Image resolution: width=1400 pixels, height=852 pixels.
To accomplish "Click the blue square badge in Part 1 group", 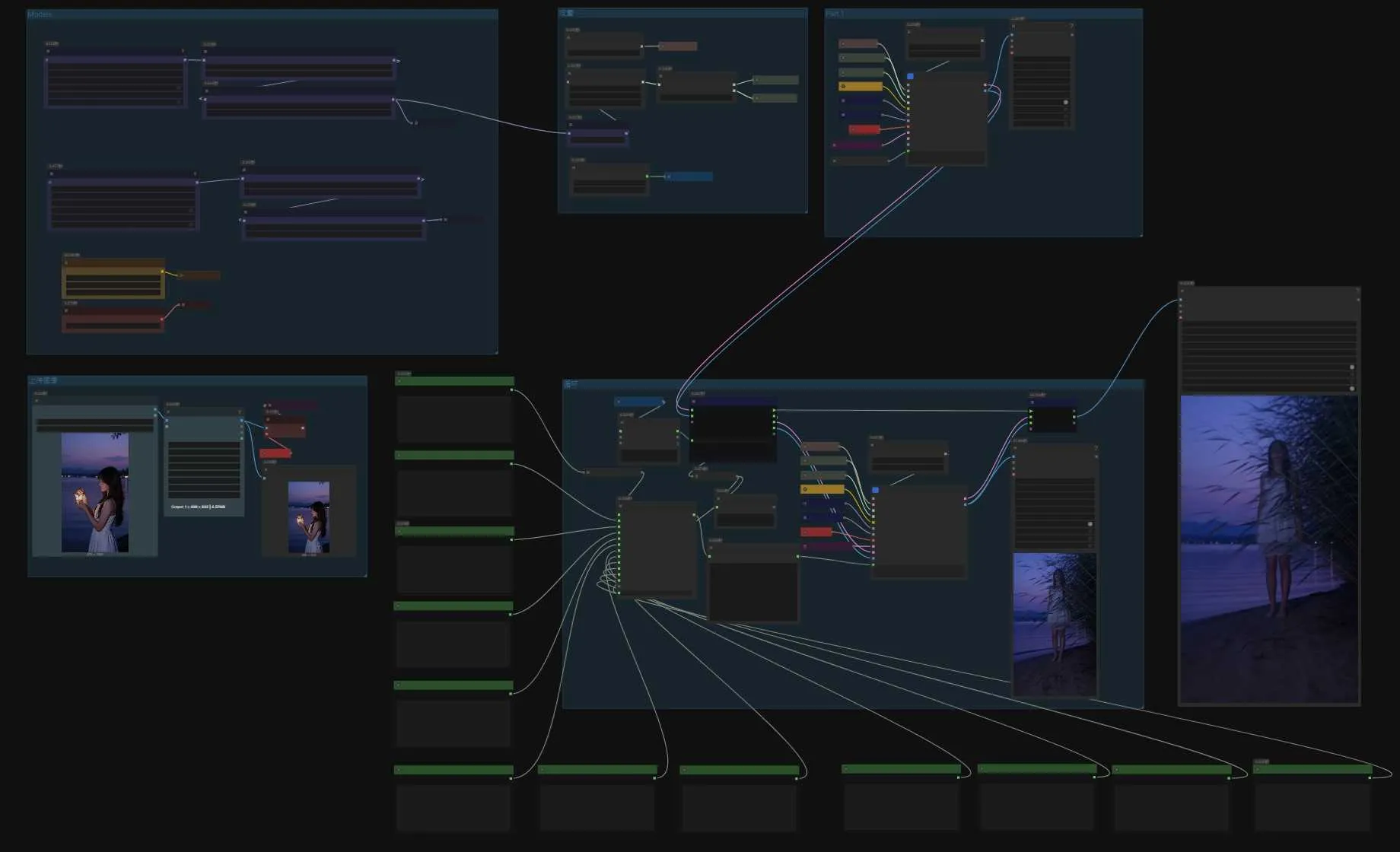I will pyautogui.click(x=910, y=76).
